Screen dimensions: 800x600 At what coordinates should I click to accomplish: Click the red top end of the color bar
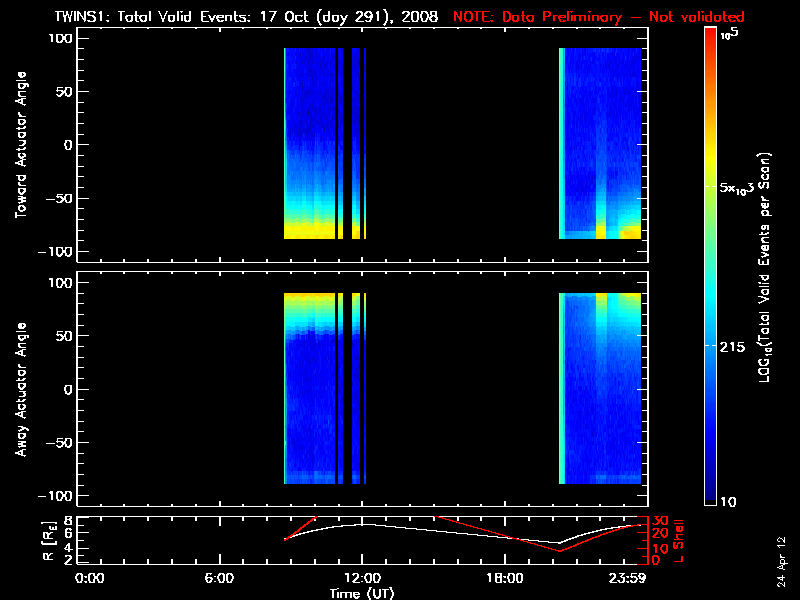click(x=710, y=40)
